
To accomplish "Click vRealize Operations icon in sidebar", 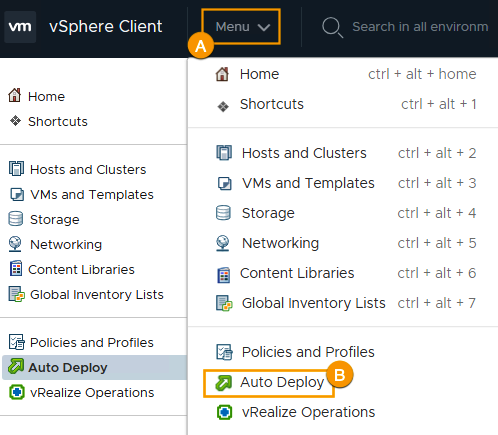I will point(17,392).
